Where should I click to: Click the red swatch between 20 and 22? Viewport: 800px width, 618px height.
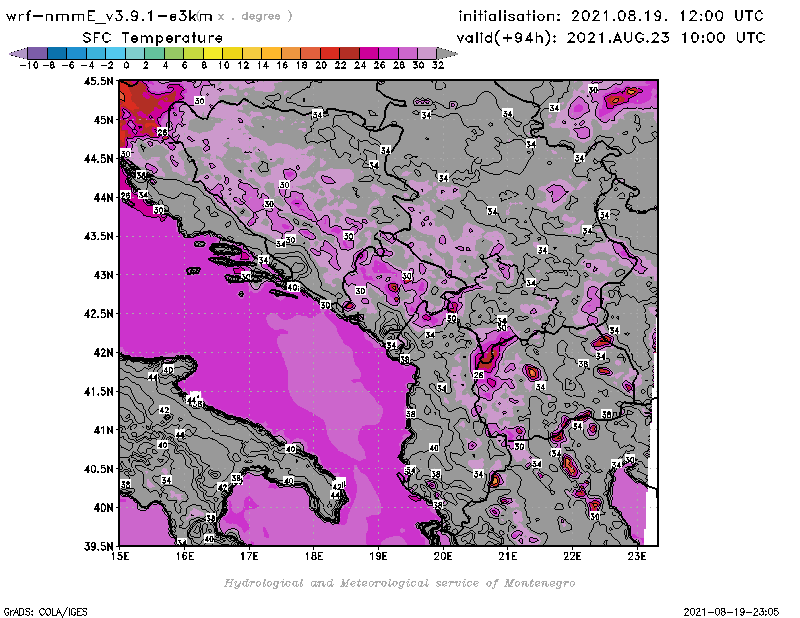coord(330,53)
